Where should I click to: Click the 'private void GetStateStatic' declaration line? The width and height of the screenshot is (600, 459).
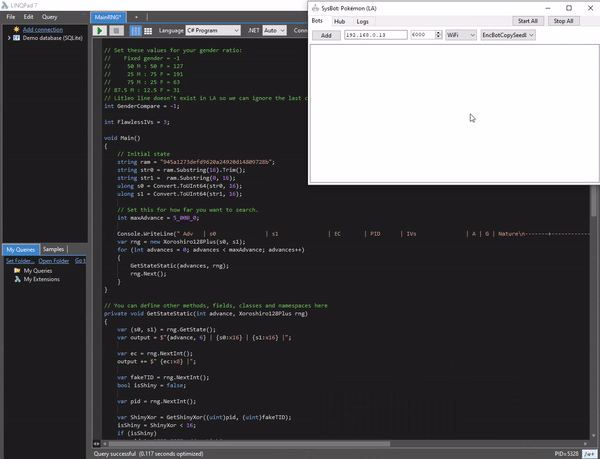coord(206,313)
